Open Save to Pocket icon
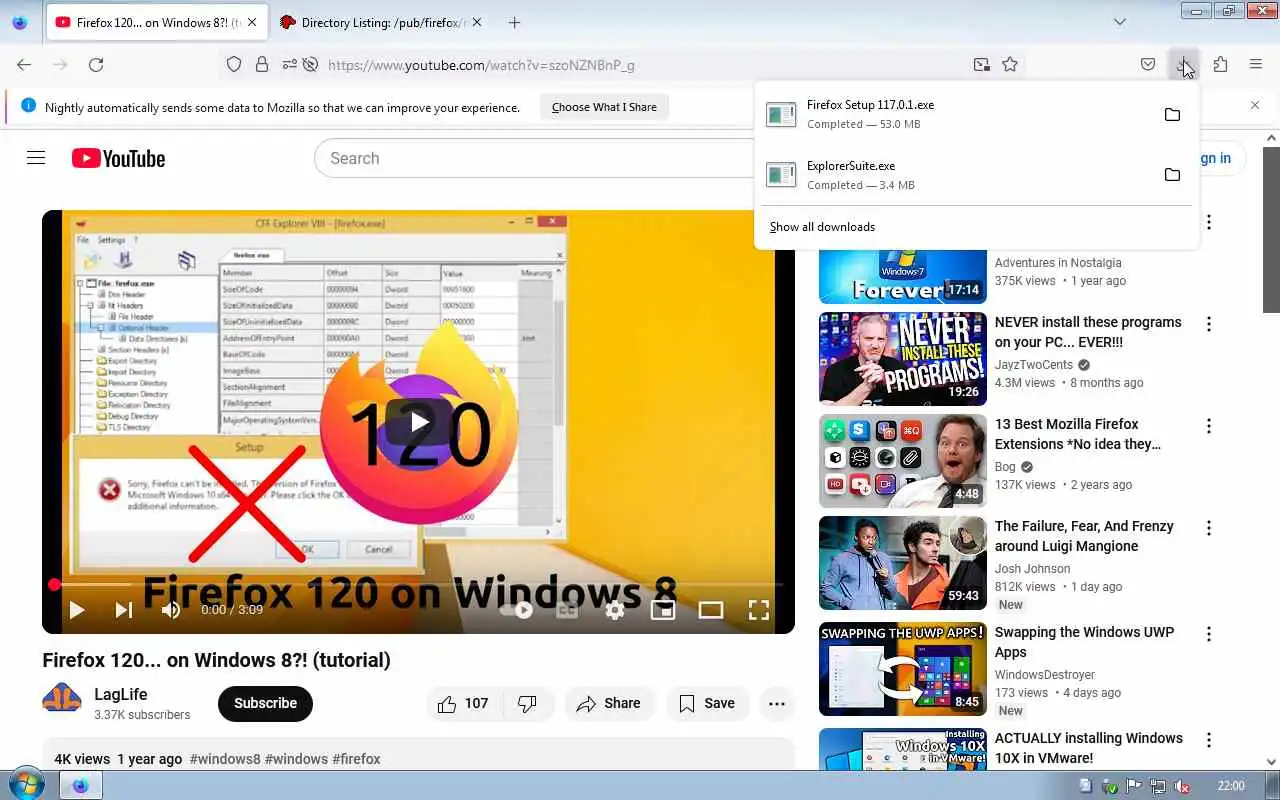The width and height of the screenshot is (1280, 800). pyautogui.click(x=1148, y=64)
